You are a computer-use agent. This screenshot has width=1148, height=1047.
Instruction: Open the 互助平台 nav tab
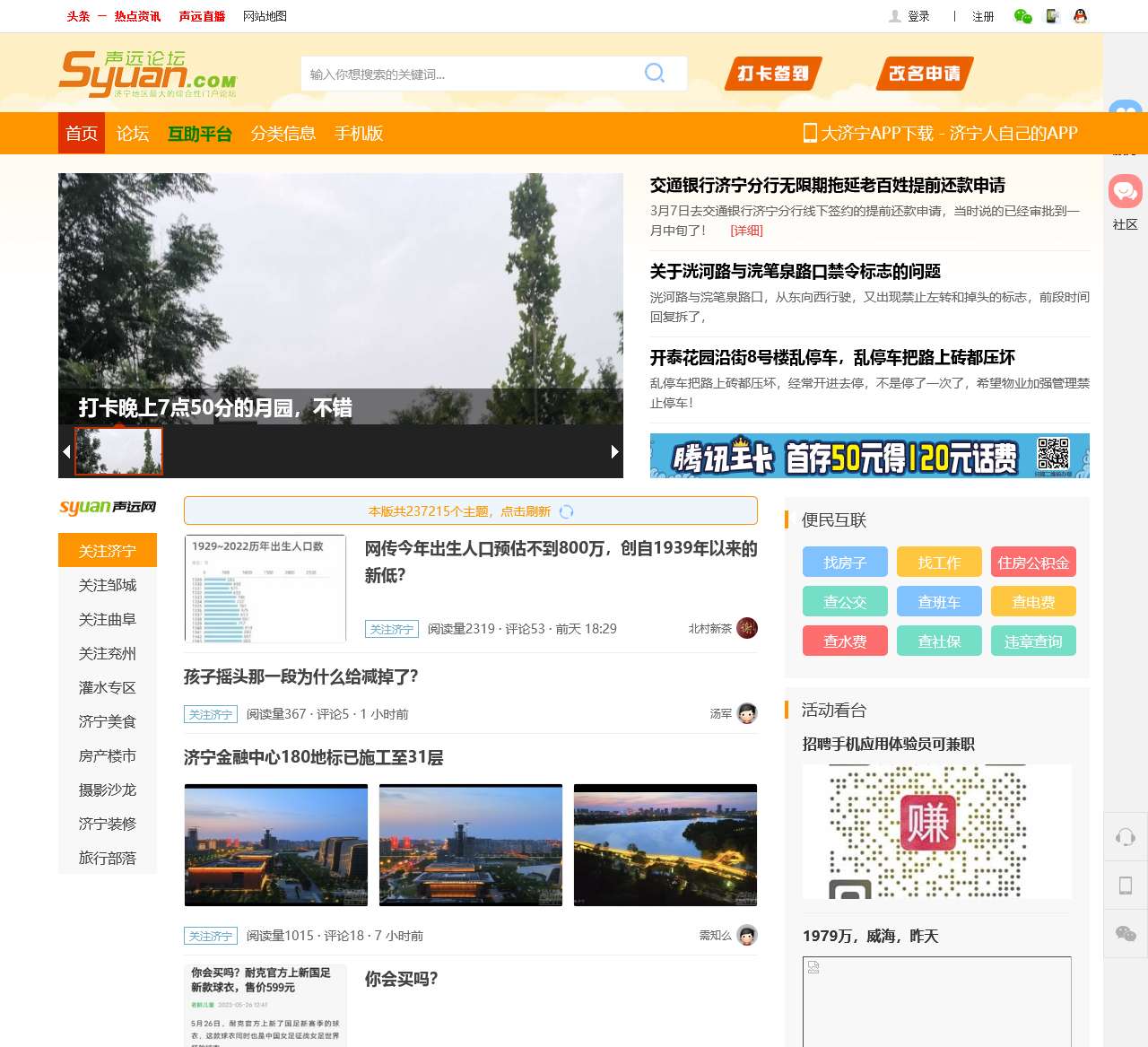[200, 134]
